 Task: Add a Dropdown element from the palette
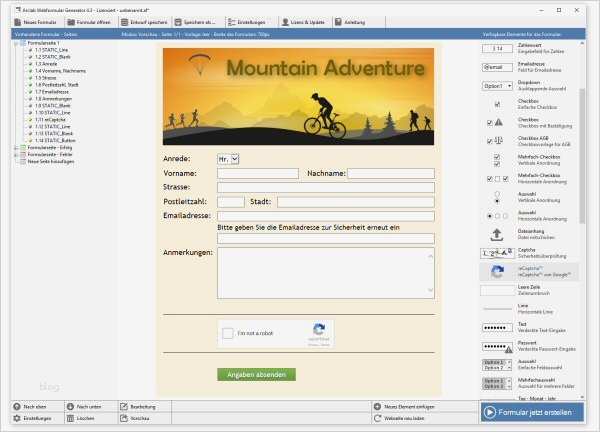(528, 85)
